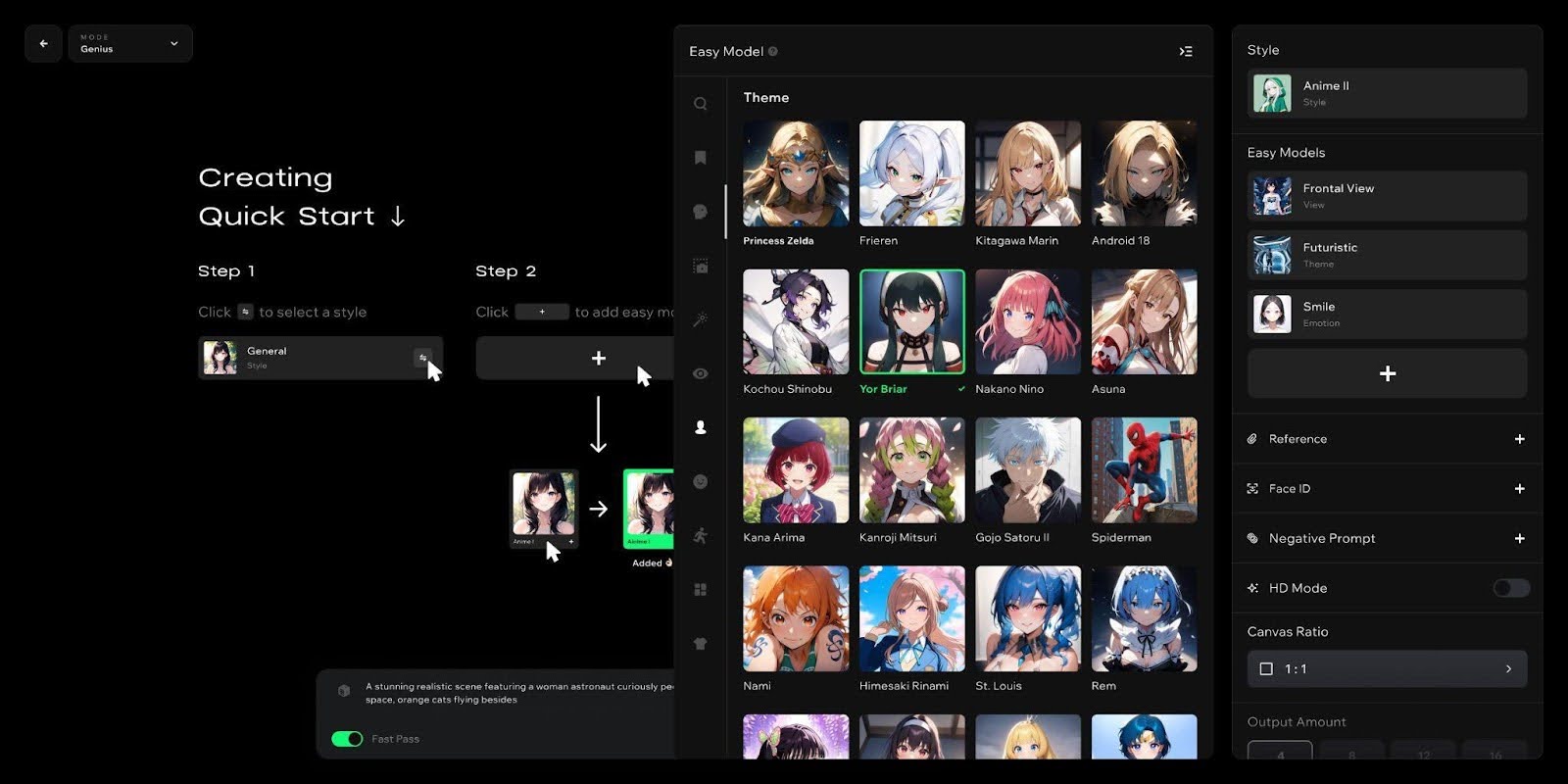Viewport: 1568px width, 784px height.
Task: Select the magic wand category icon
Action: point(700,319)
